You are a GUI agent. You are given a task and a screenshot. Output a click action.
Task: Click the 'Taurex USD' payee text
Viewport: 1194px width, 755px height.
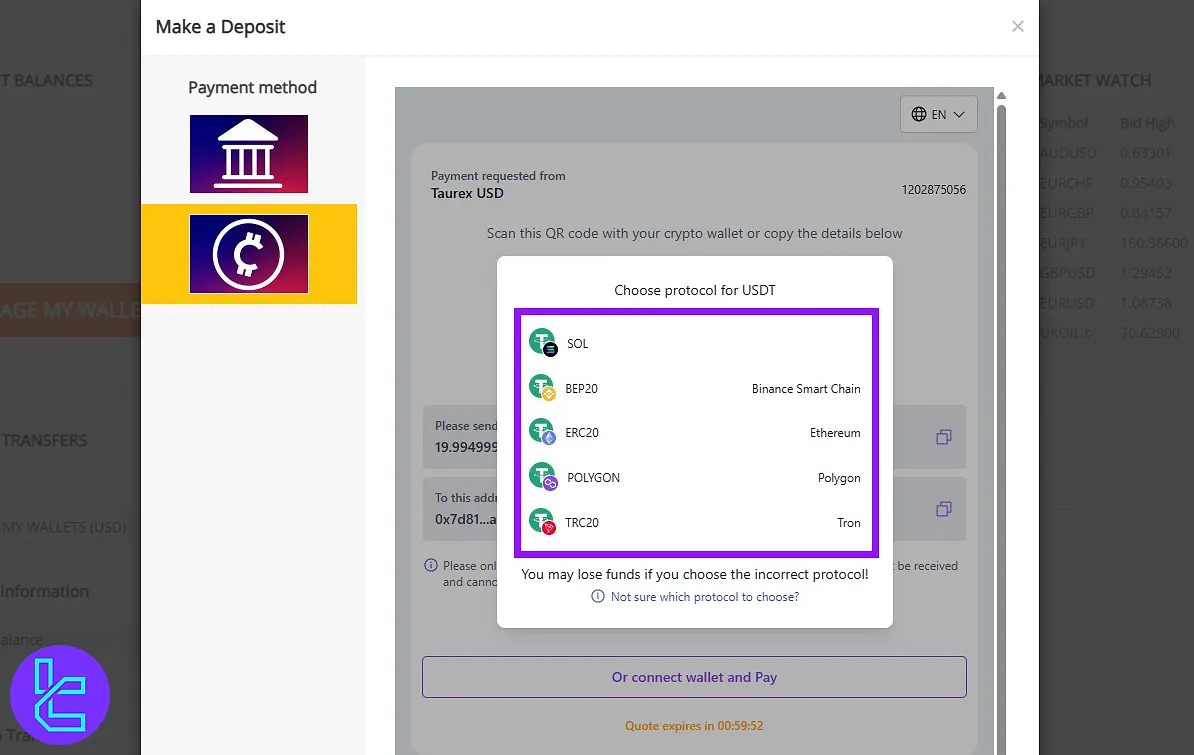[x=467, y=193]
